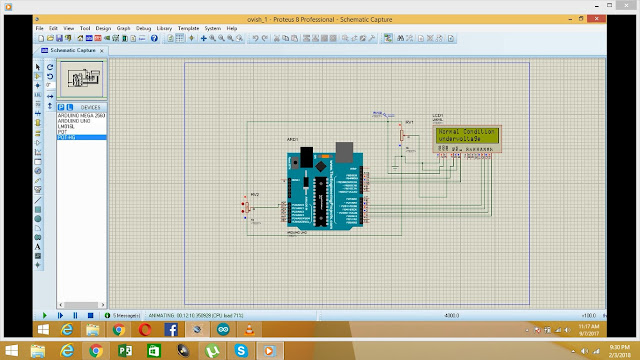Image resolution: width=640 pixels, height=360 pixels.
Task: Select the Component mode tool
Action: pyautogui.click(x=38, y=76)
